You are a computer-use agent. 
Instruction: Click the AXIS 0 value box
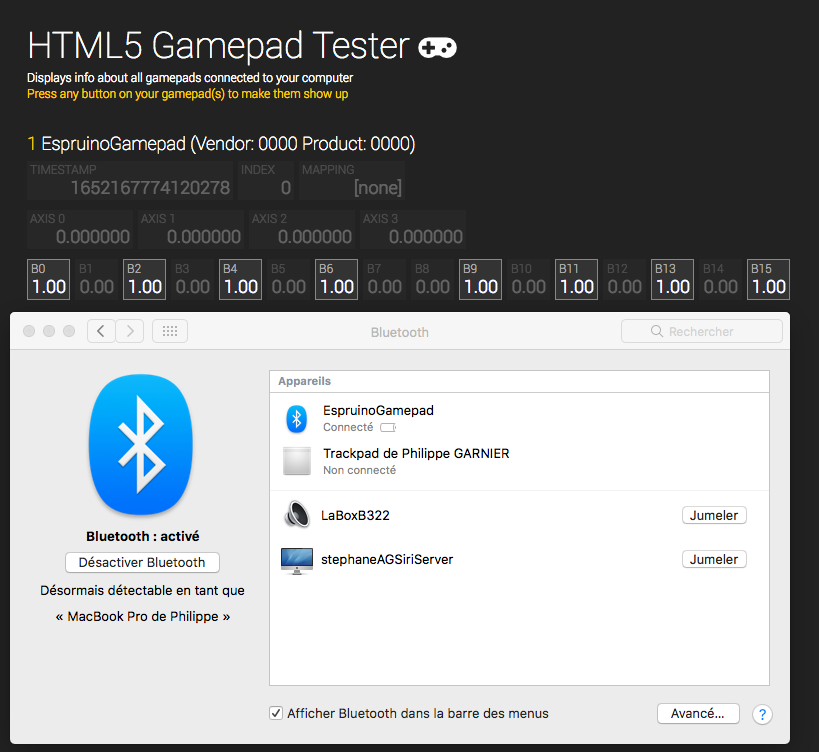coord(79,229)
